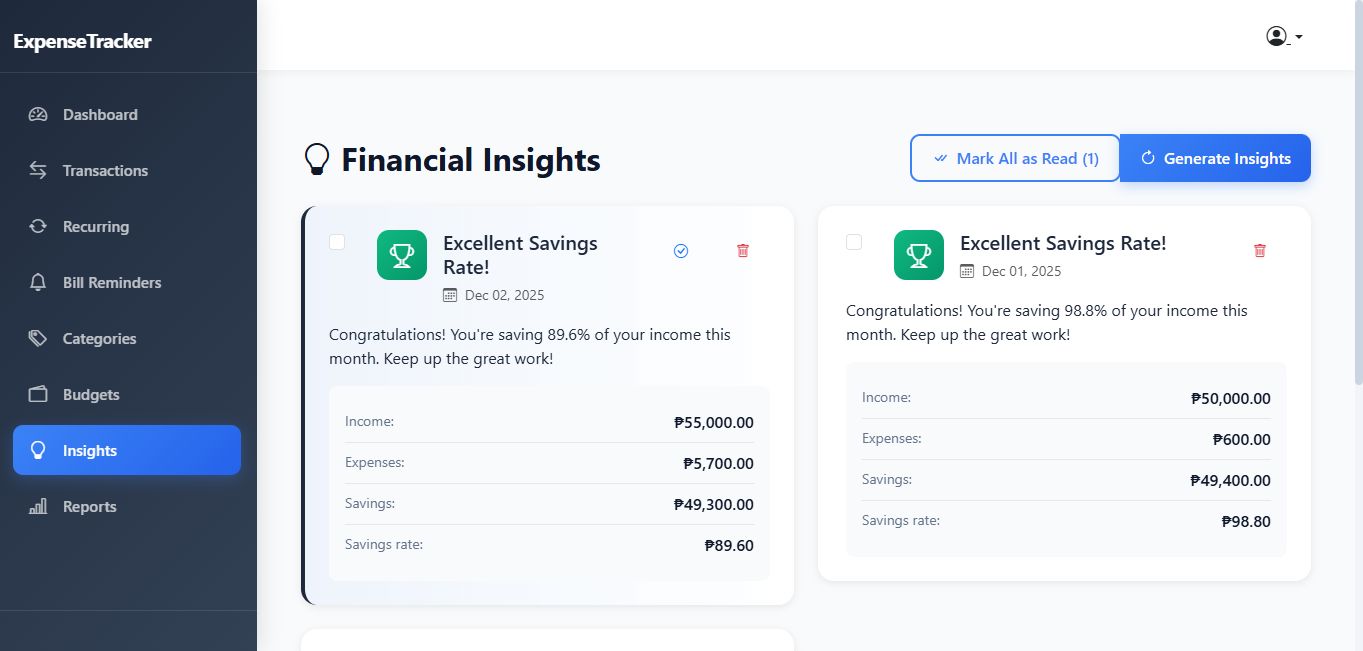This screenshot has height=651, width=1363.
Task: Click the Generate Insights button
Action: [x=1215, y=158]
